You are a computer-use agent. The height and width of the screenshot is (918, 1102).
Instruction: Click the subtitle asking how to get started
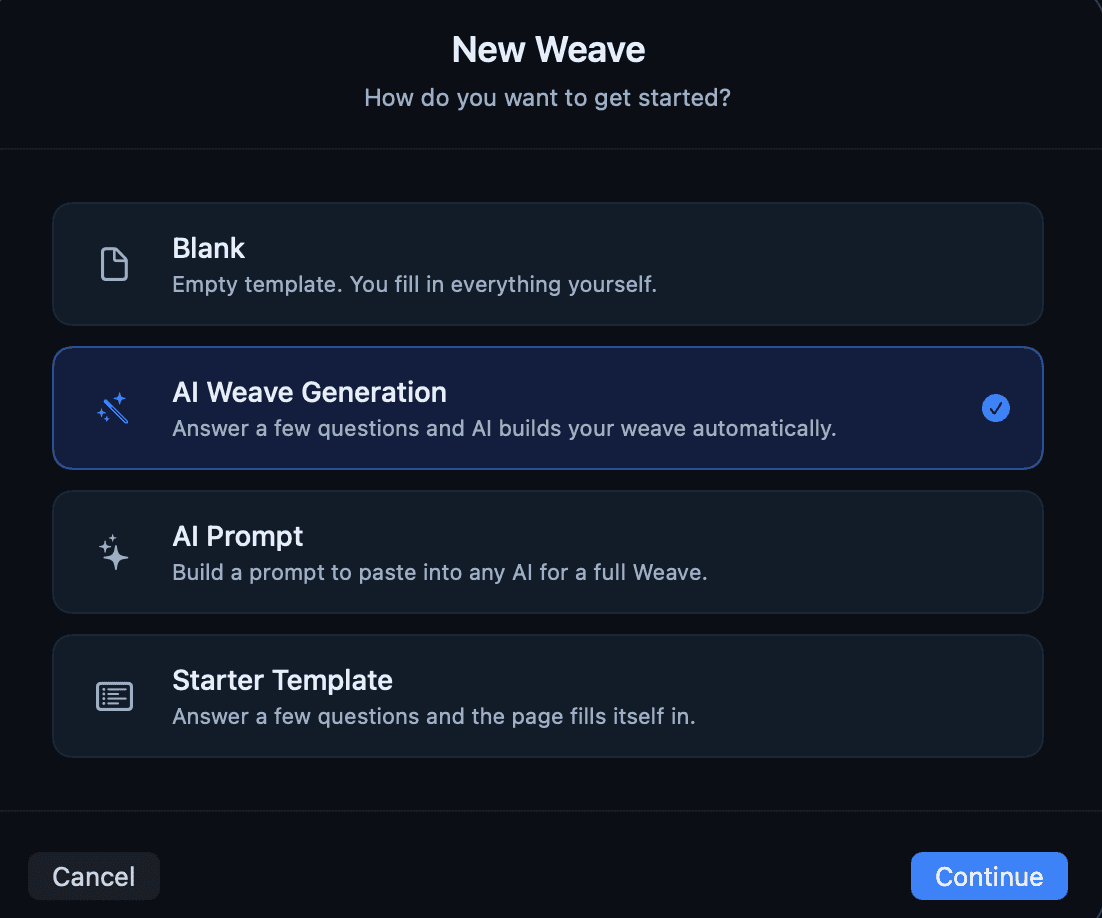pos(548,98)
